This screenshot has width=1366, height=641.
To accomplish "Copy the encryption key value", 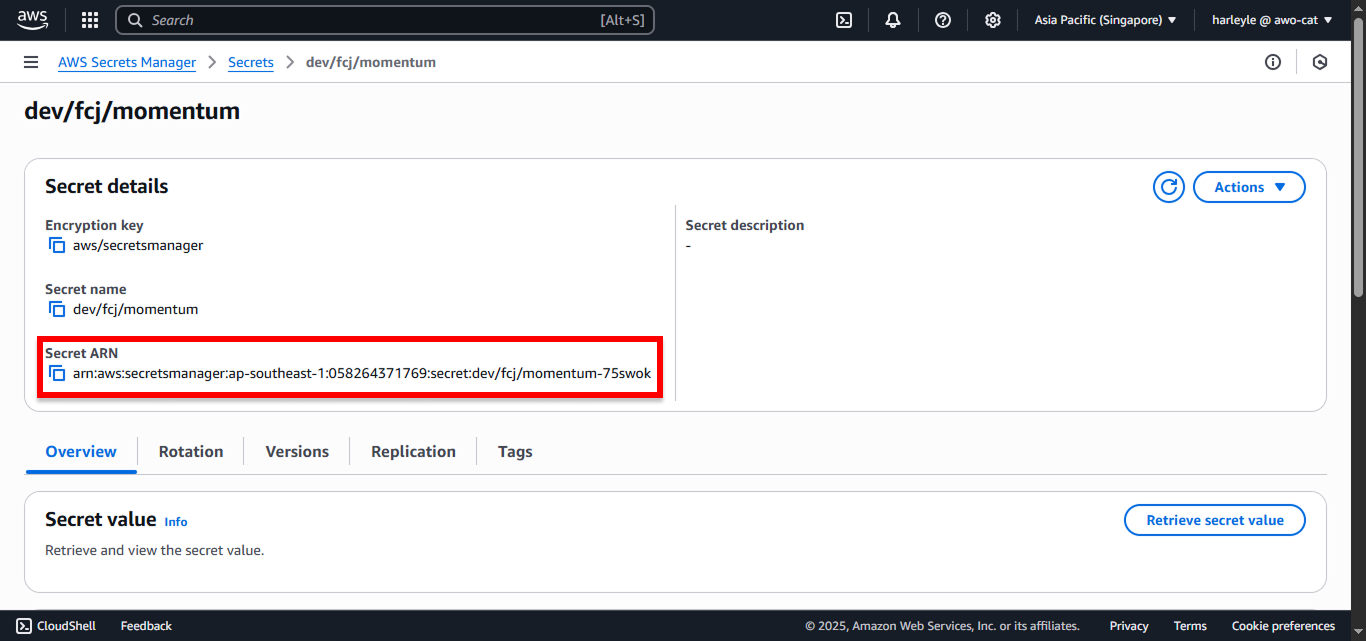I will coord(57,245).
